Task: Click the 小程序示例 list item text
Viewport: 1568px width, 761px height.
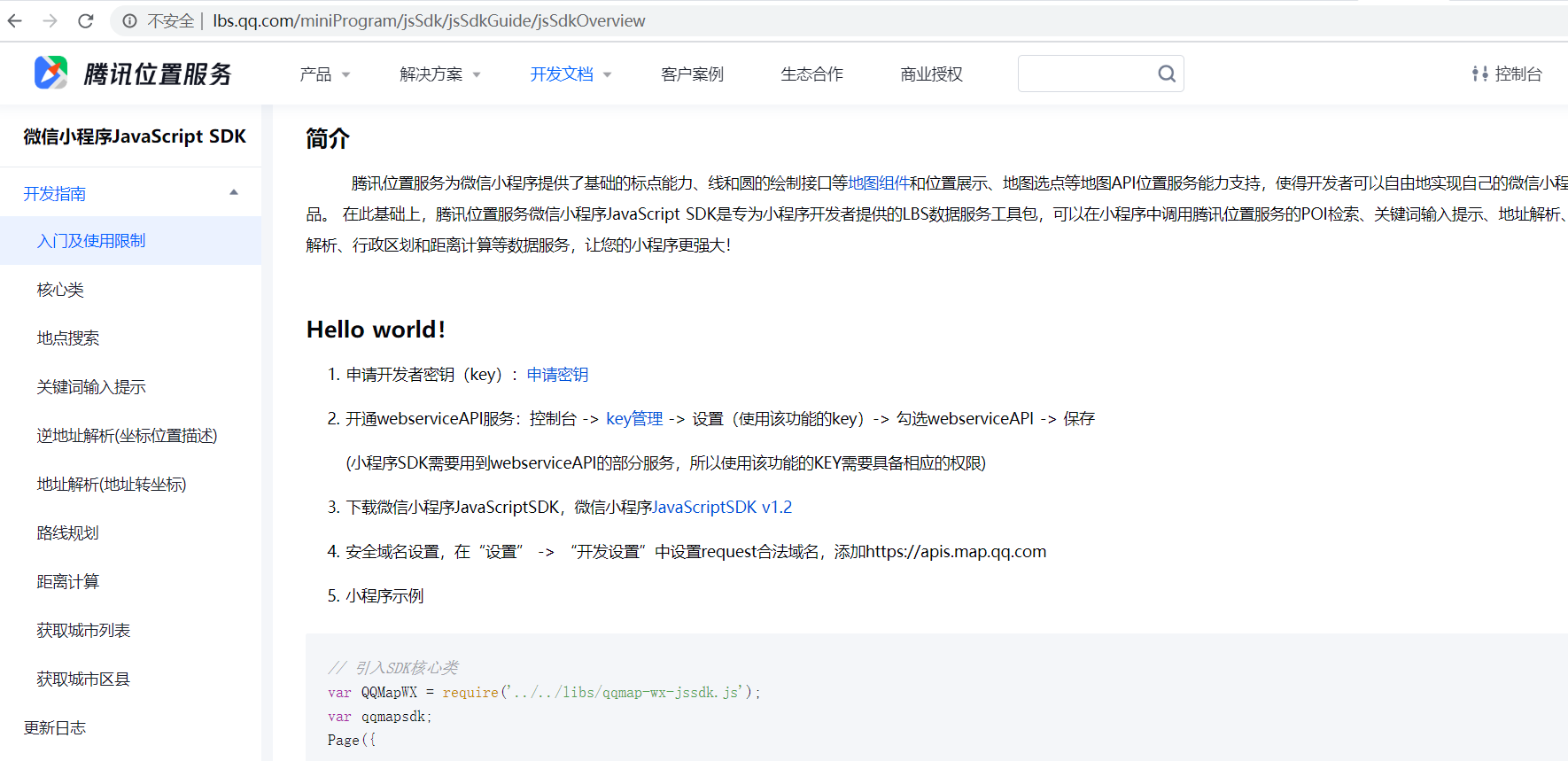Action: tap(384, 596)
